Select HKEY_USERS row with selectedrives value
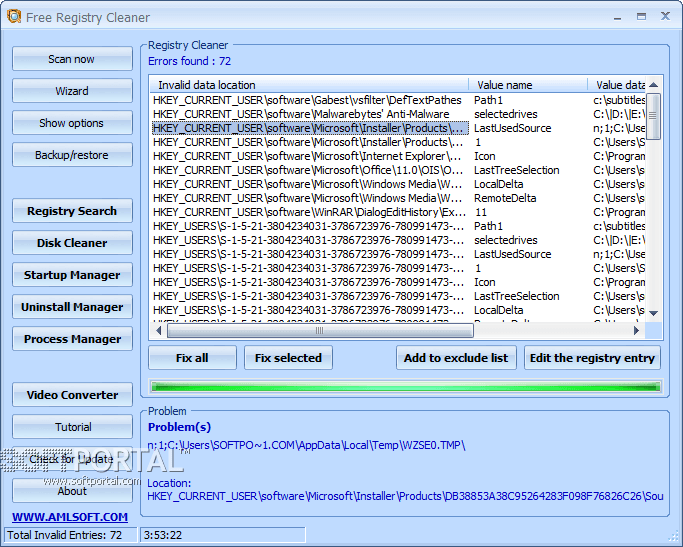Viewport: 683px width, 547px height. pos(398,240)
